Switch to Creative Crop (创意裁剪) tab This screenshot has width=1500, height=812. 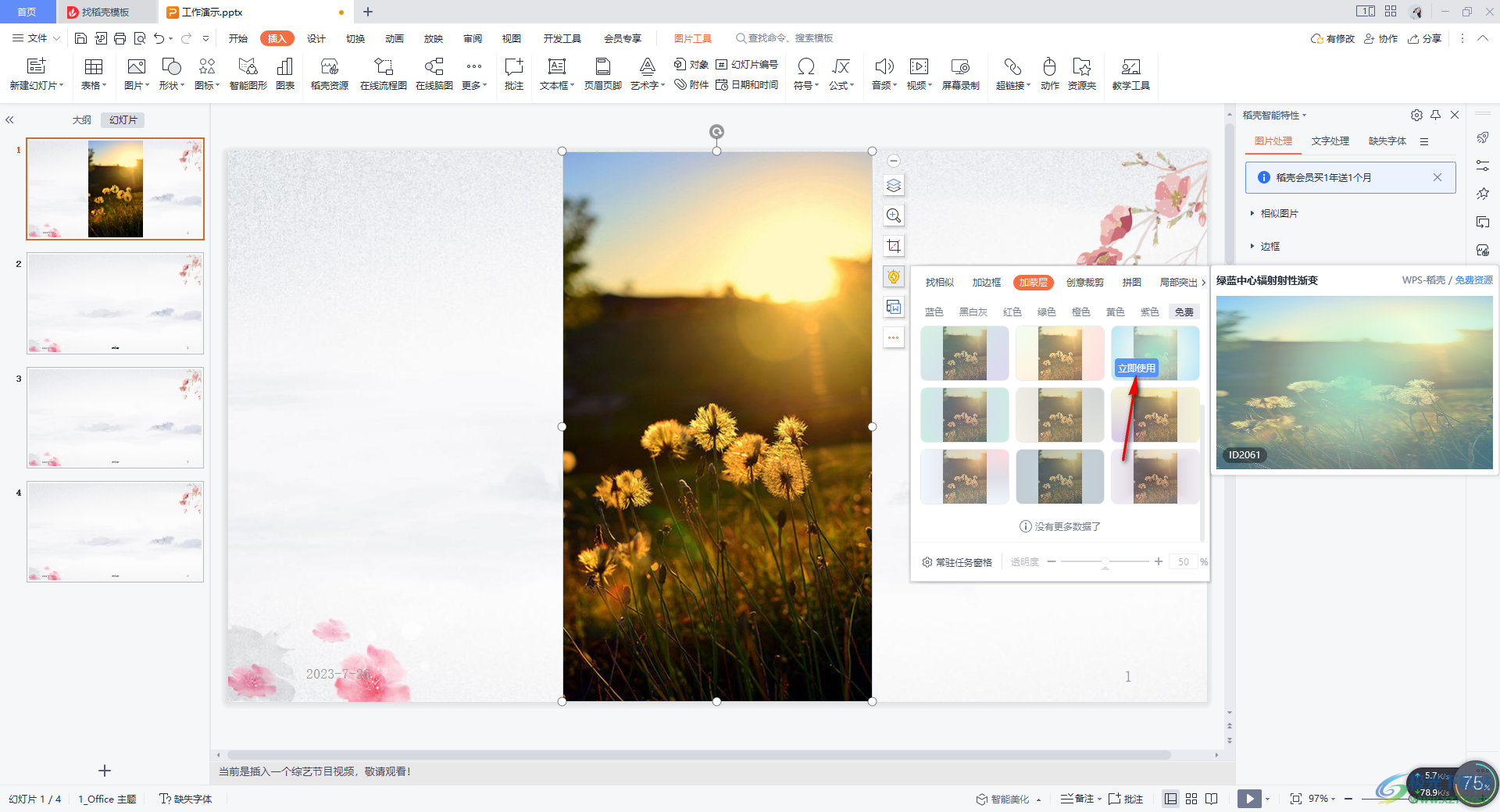coord(1085,283)
